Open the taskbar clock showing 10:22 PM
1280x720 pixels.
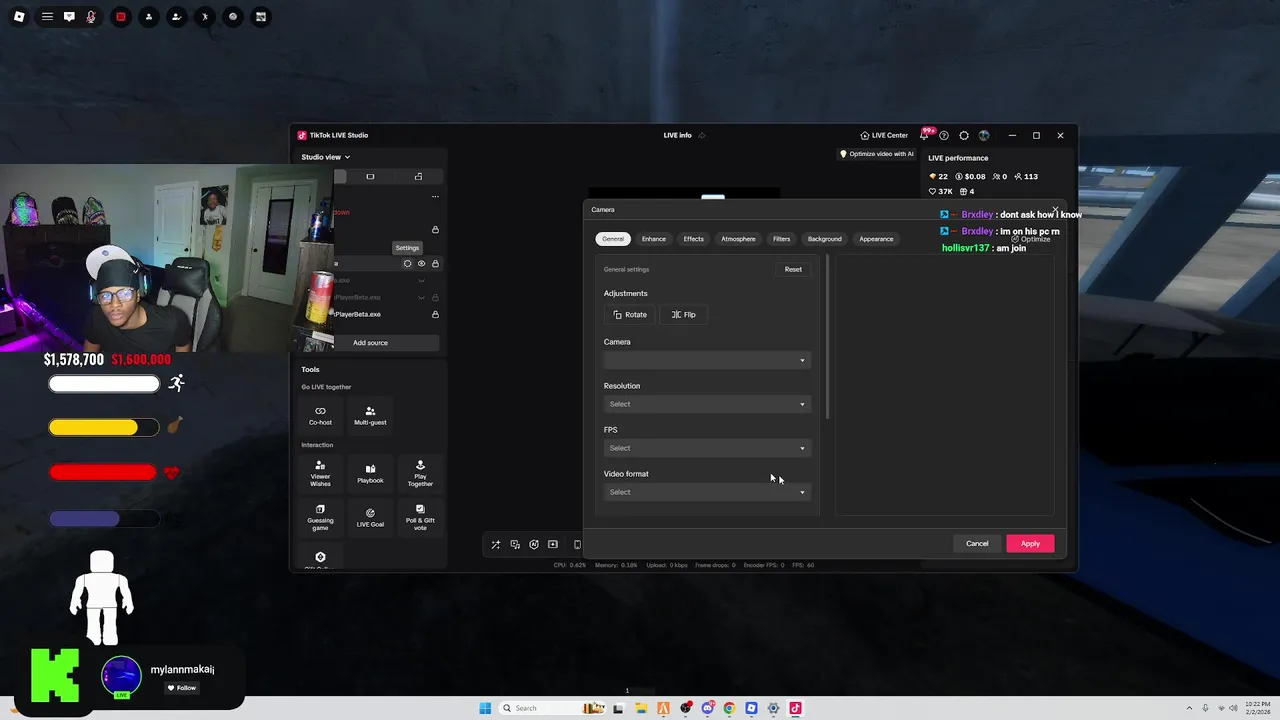point(1259,708)
